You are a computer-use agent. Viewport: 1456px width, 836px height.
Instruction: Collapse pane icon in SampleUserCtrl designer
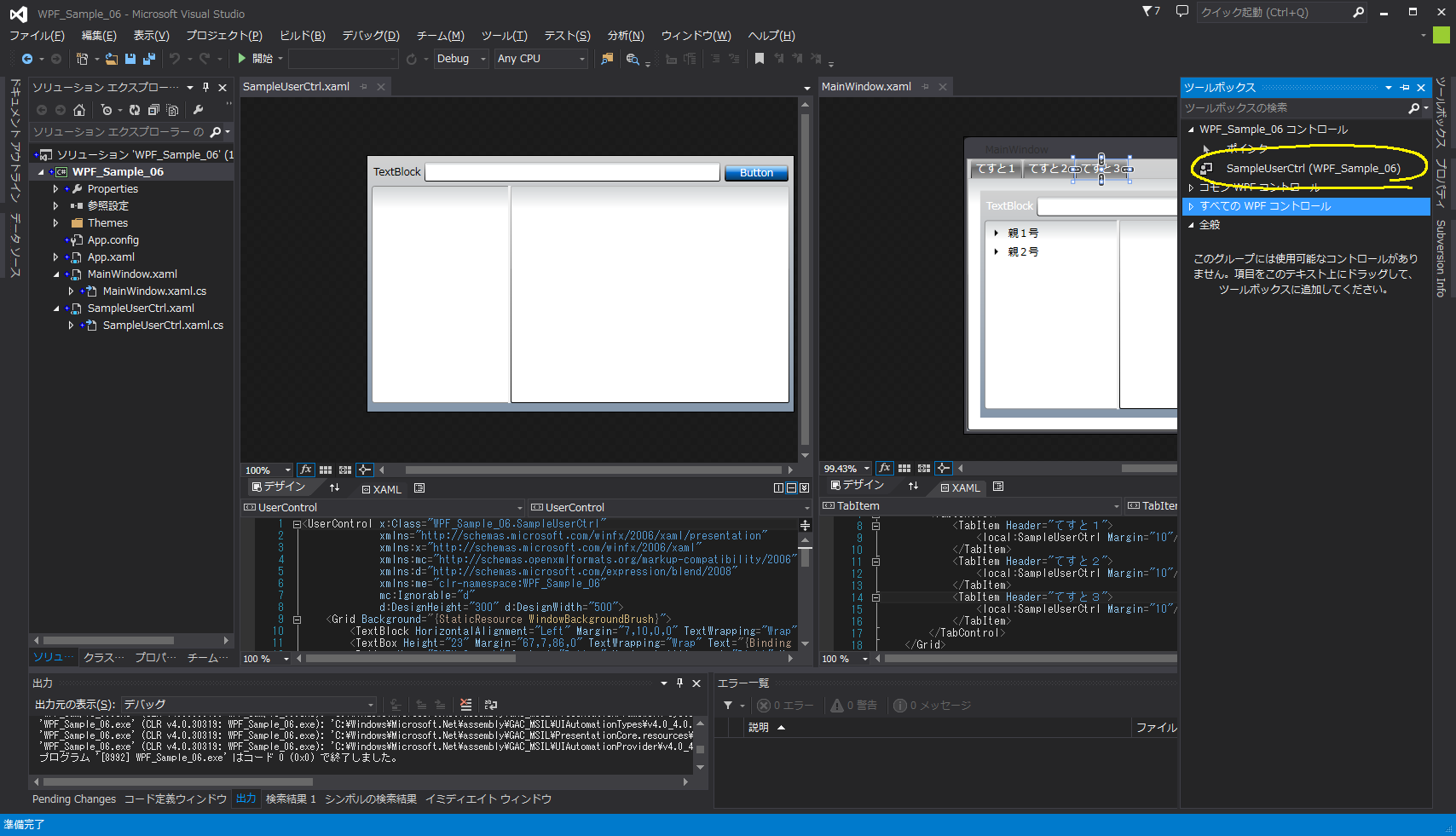[804, 488]
